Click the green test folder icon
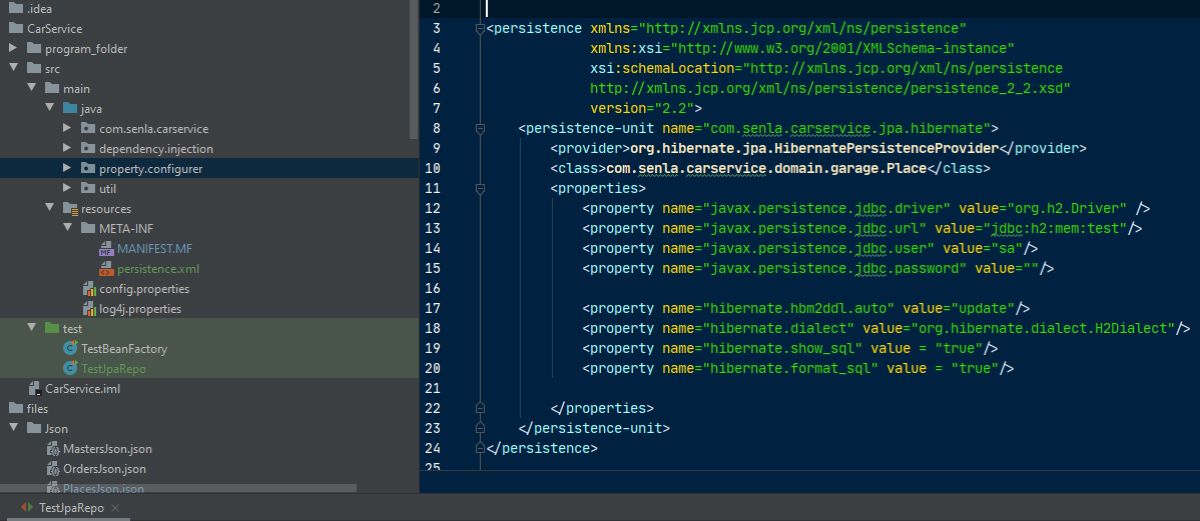The width and height of the screenshot is (1200, 521). [x=51, y=328]
